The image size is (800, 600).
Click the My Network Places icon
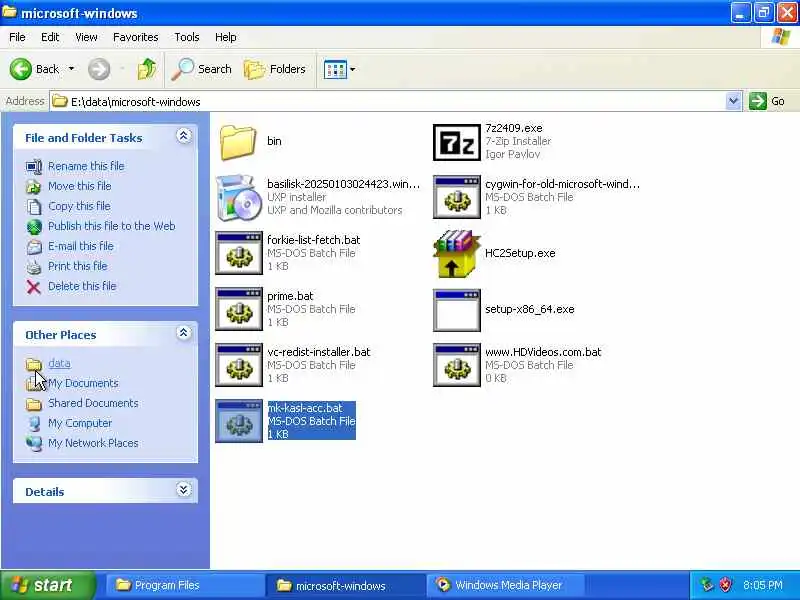coord(34,443)
